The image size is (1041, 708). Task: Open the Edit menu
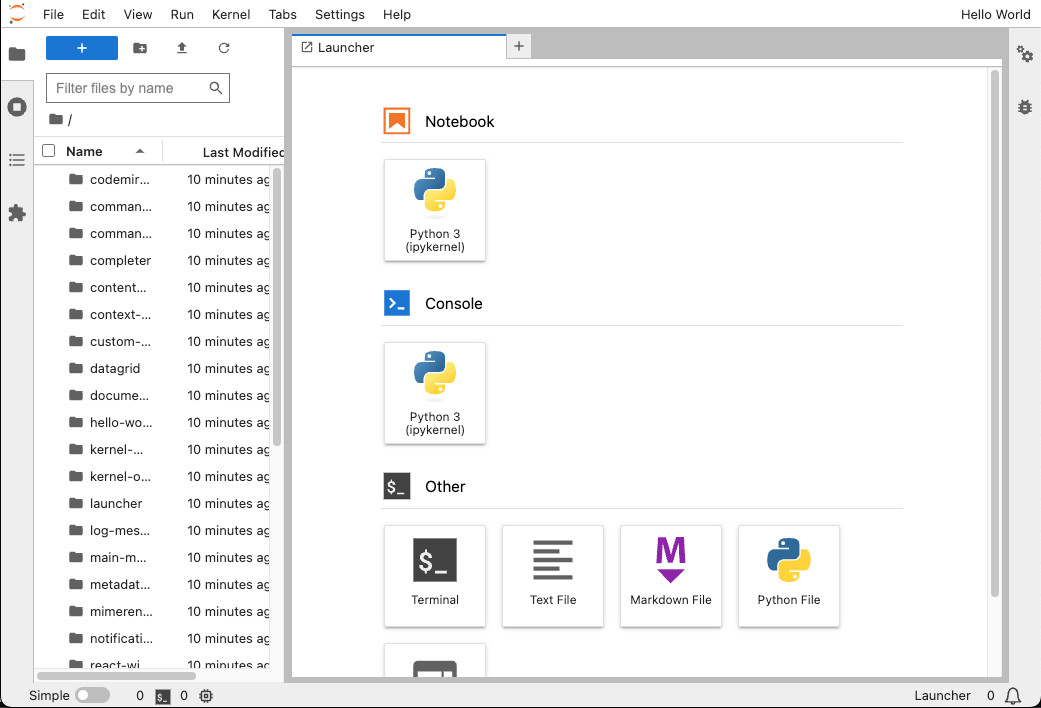[94, 14]
